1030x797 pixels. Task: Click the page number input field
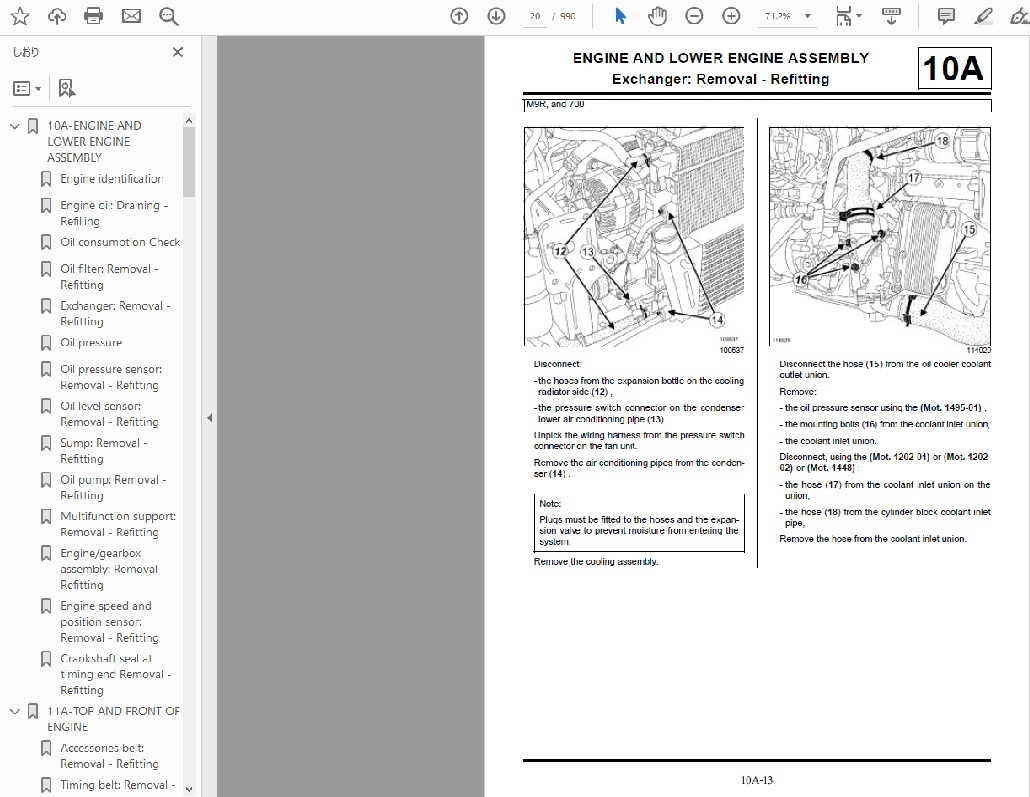click(x=536, y=17)
